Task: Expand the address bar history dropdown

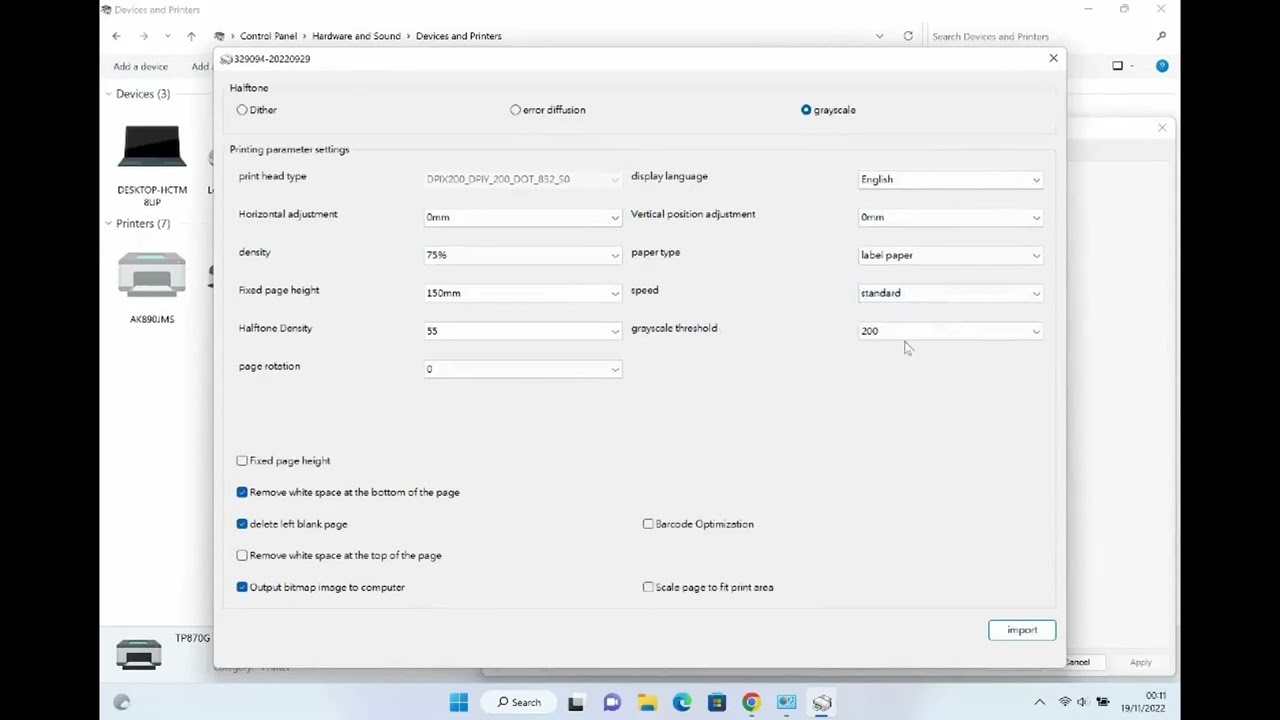Action: (x=879, y=36)
